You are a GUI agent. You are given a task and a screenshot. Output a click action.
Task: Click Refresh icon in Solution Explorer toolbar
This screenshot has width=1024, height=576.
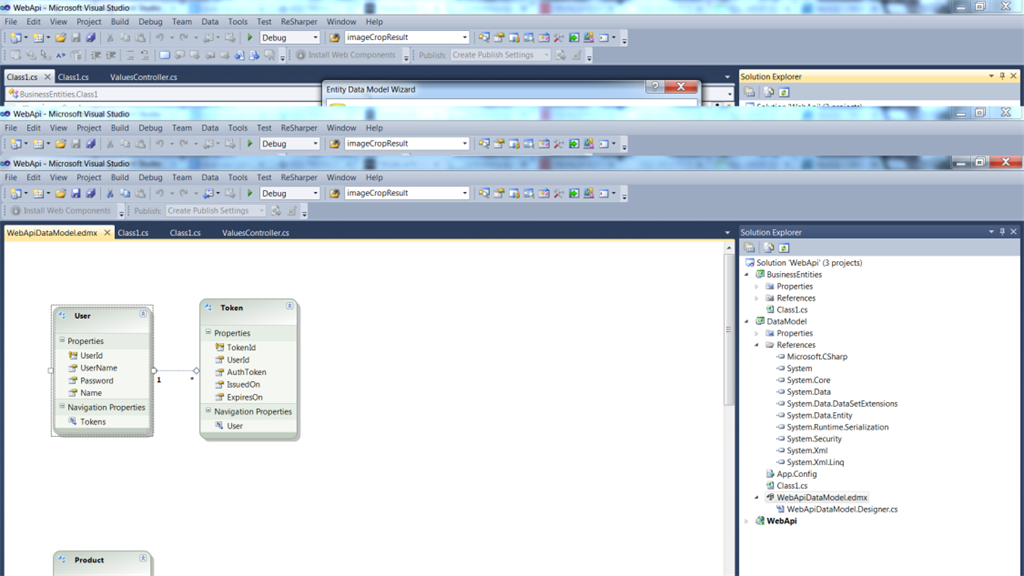[784, 248]
